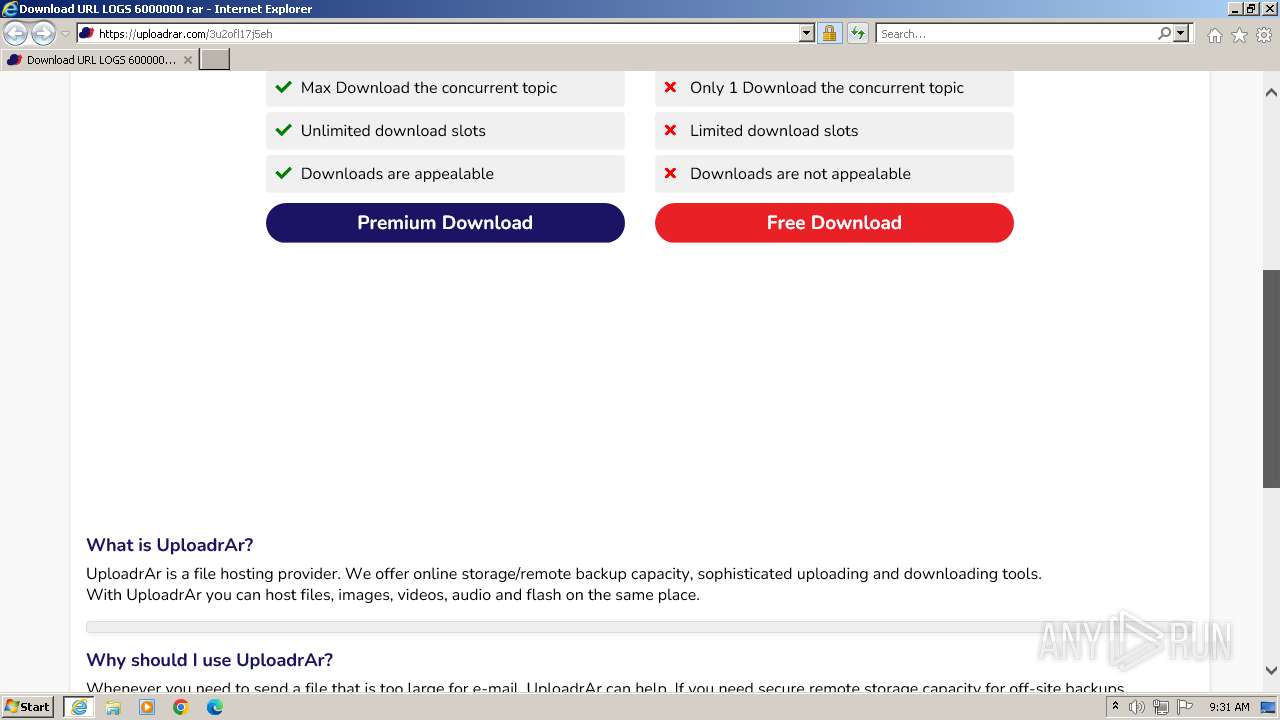Click 'Only 1 Download the concurrent topic' text

(827, 88)
